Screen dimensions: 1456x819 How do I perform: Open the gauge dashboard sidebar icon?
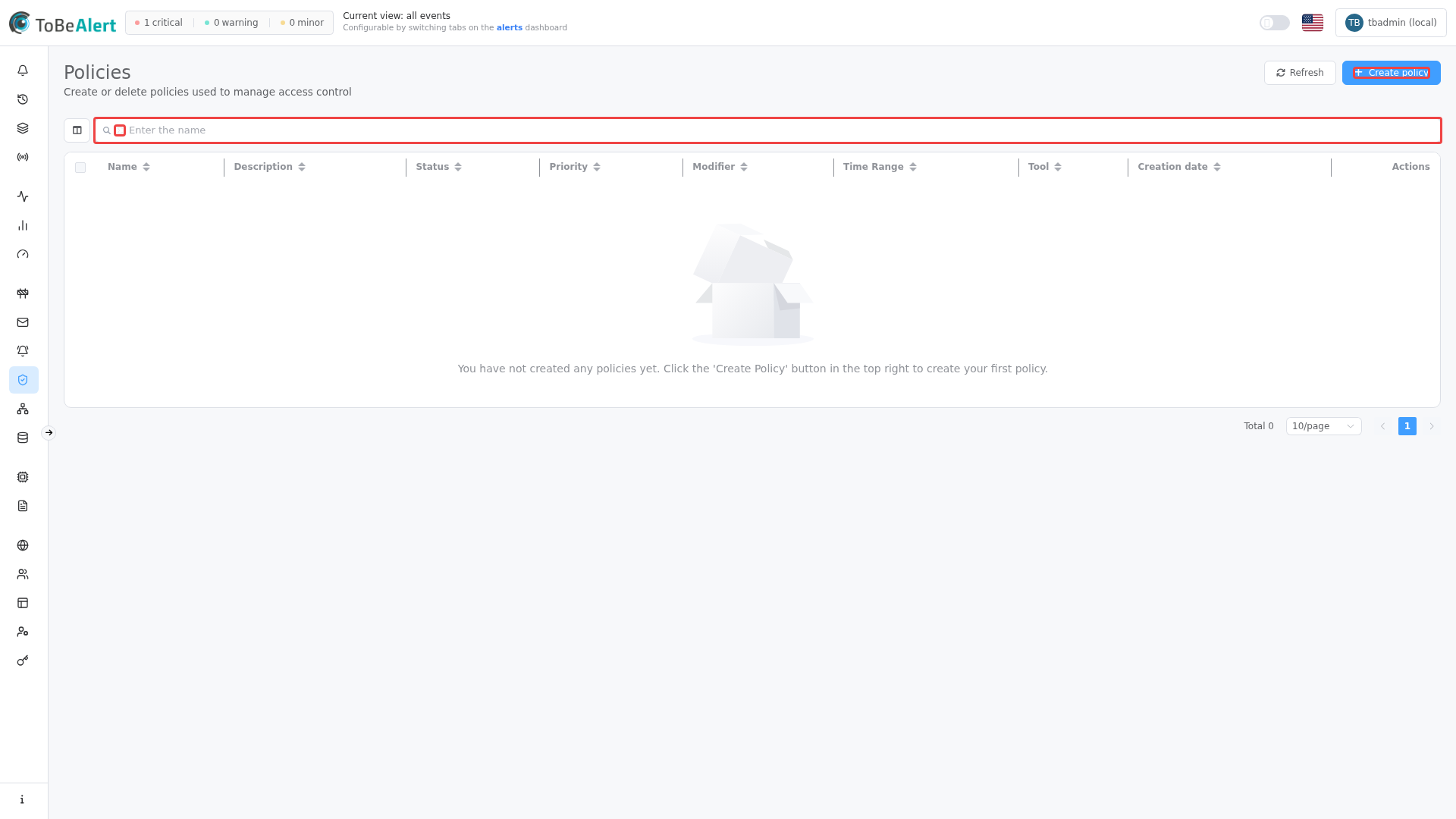coord(23,254)
